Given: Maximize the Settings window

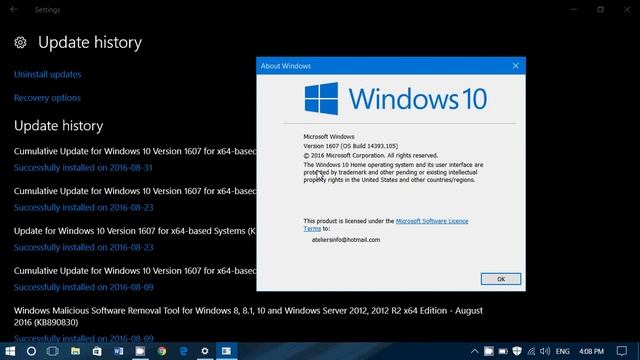Looking at the screenshot, I should pos(600,9).
